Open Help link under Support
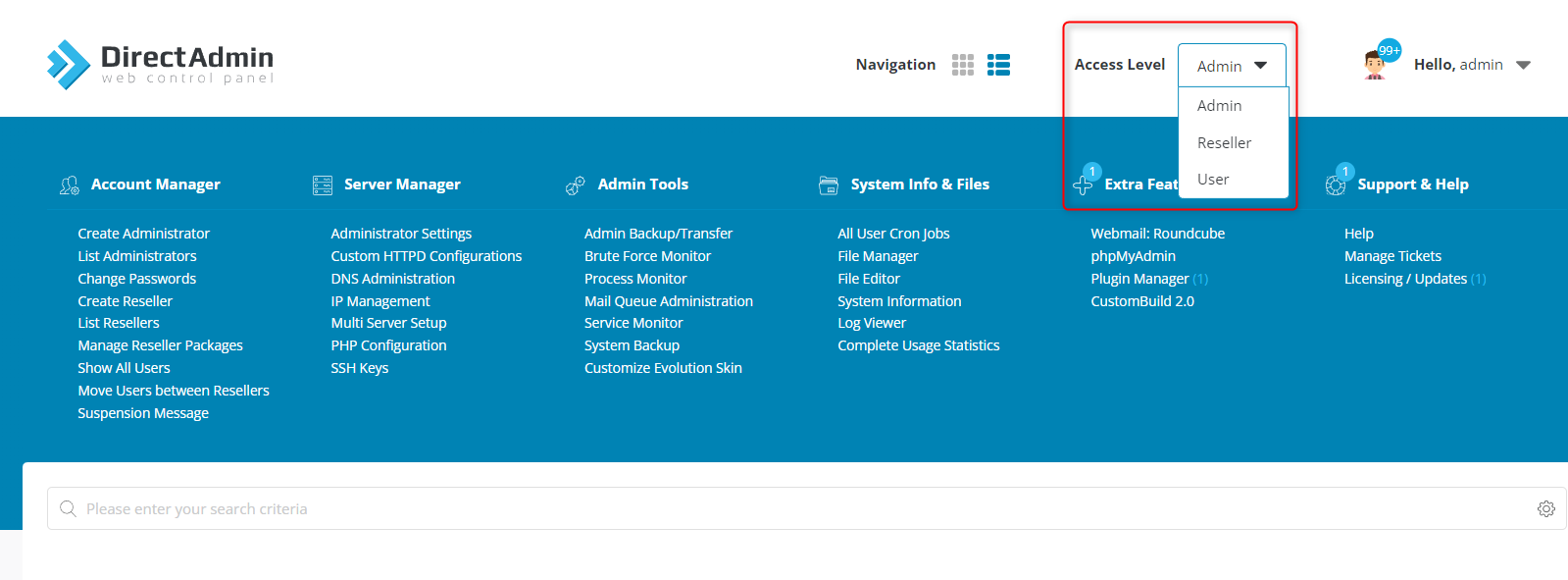The height and width of the screenshot is (580, 1568). (x=1359, y=234)
